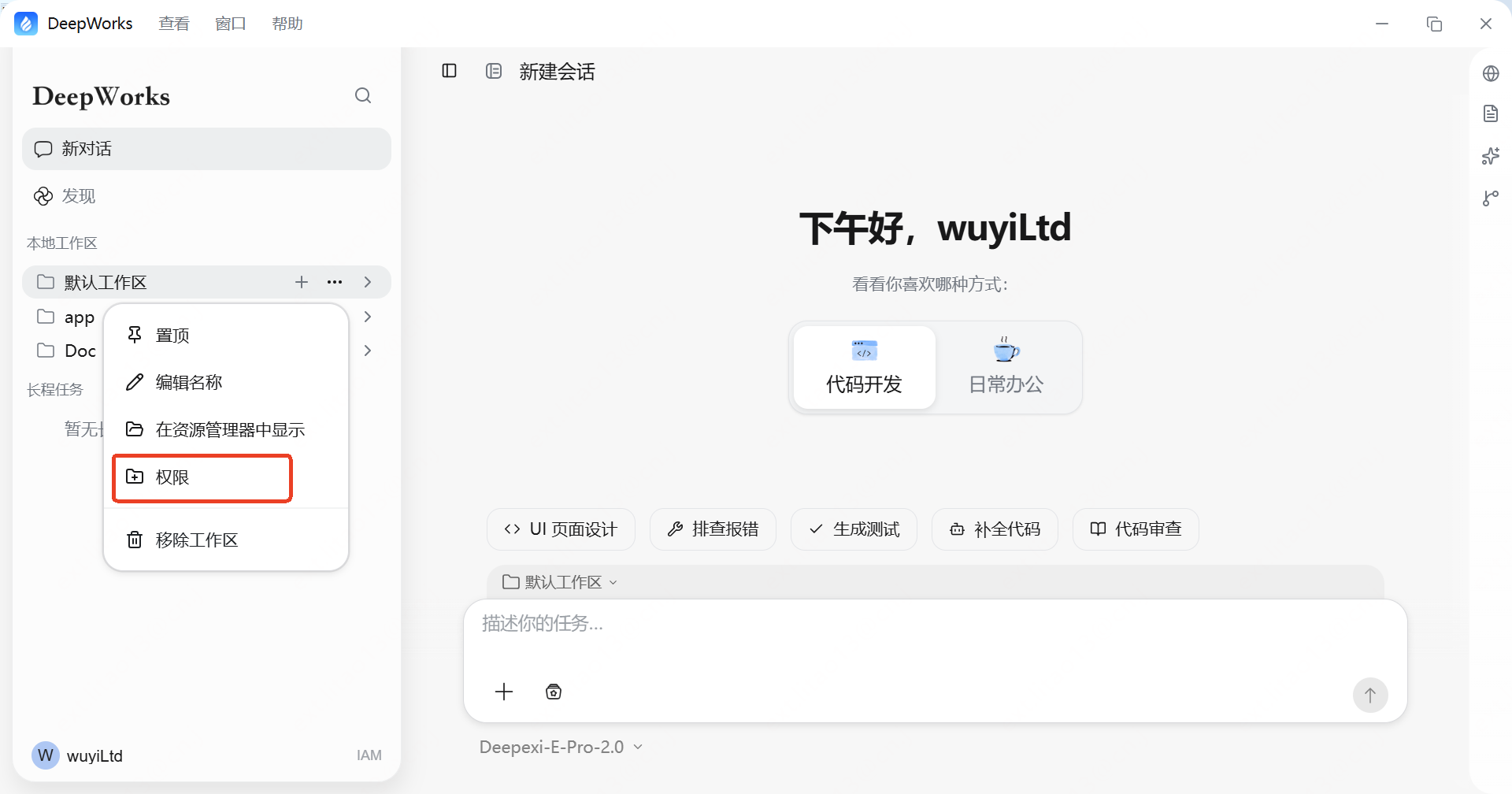1512x794 pixels.
Task: Click the pencil icon next to 编辑名称
Action: coord(135,382)
